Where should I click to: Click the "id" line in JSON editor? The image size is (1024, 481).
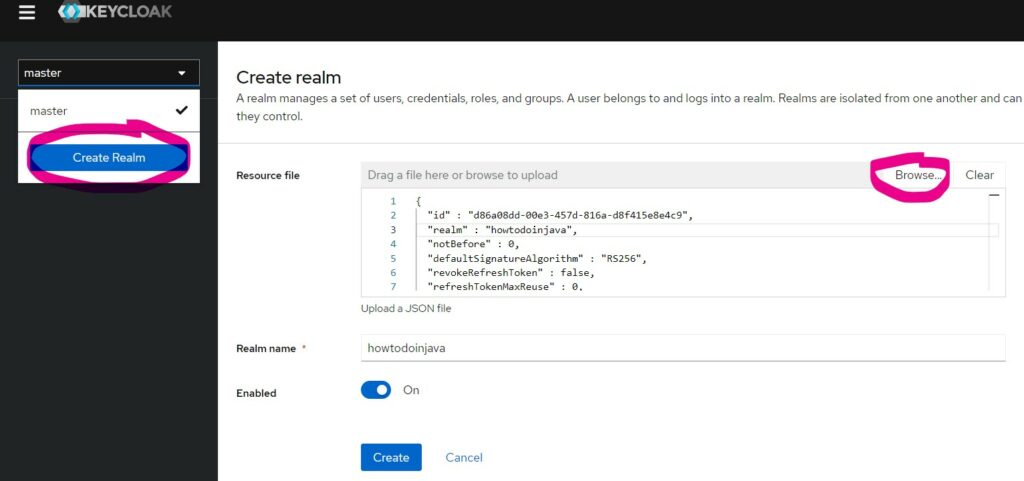[560, 215]
